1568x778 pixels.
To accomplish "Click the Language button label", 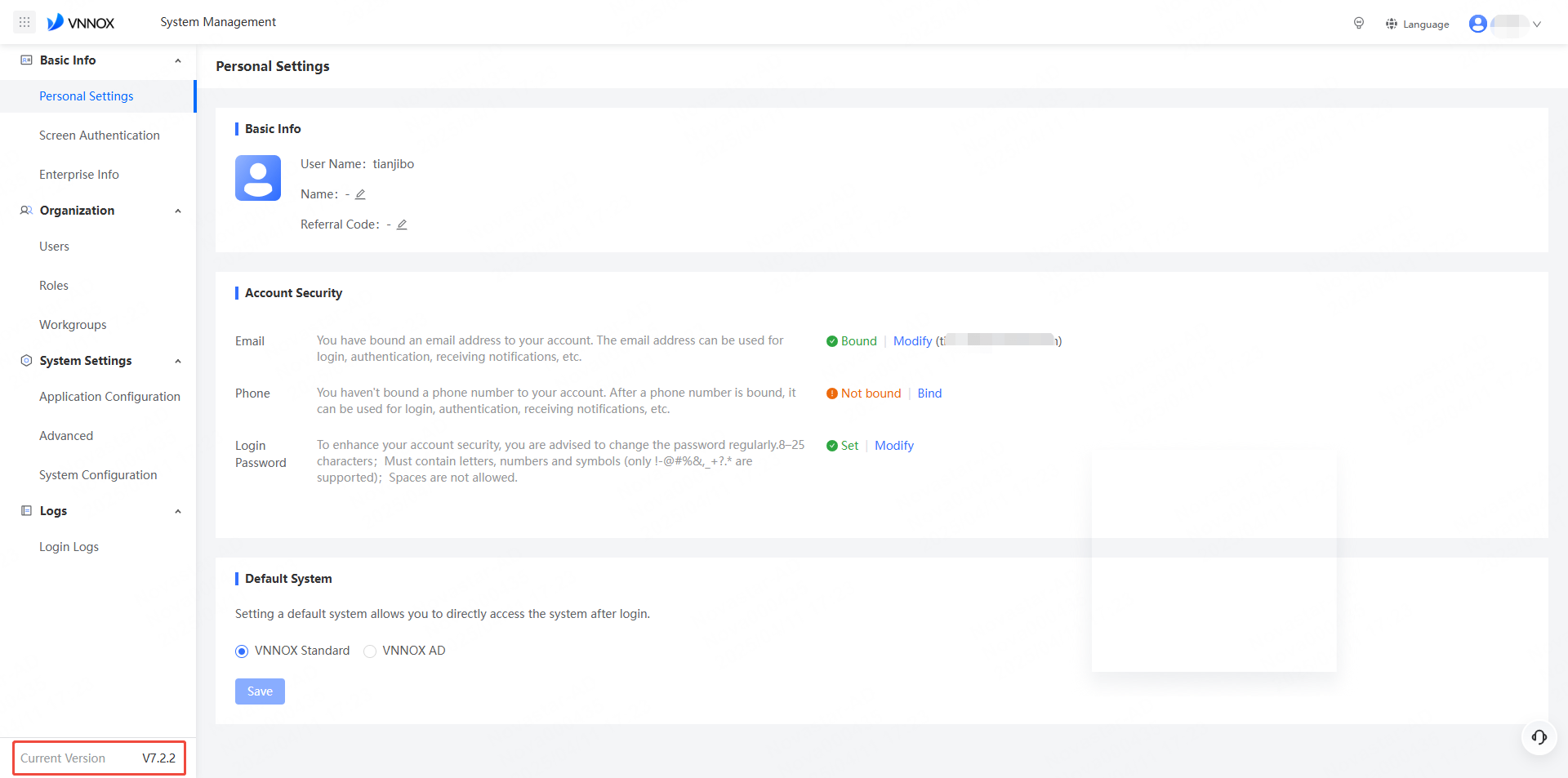I will point(1426,24).
